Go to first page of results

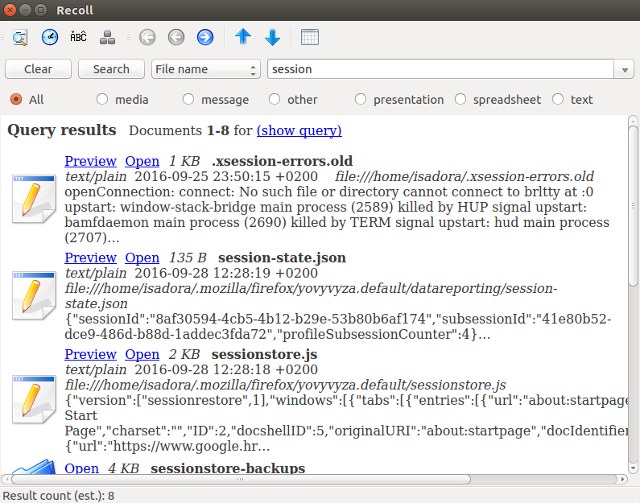click(147, 37)
